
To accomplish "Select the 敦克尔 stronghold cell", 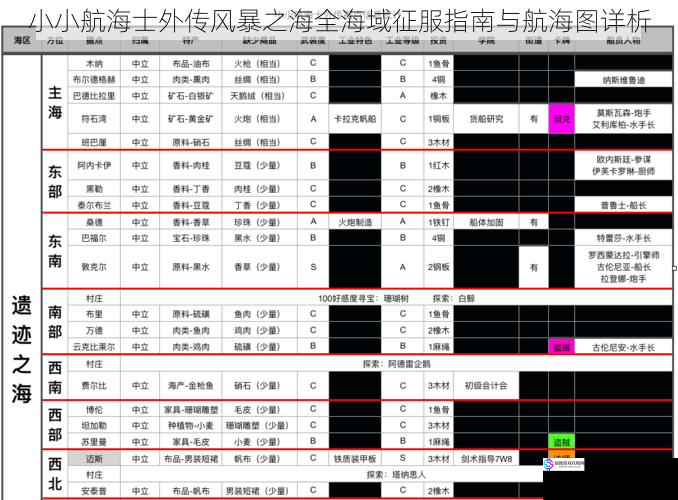I will pyautogui.click(x=94, y=267).
